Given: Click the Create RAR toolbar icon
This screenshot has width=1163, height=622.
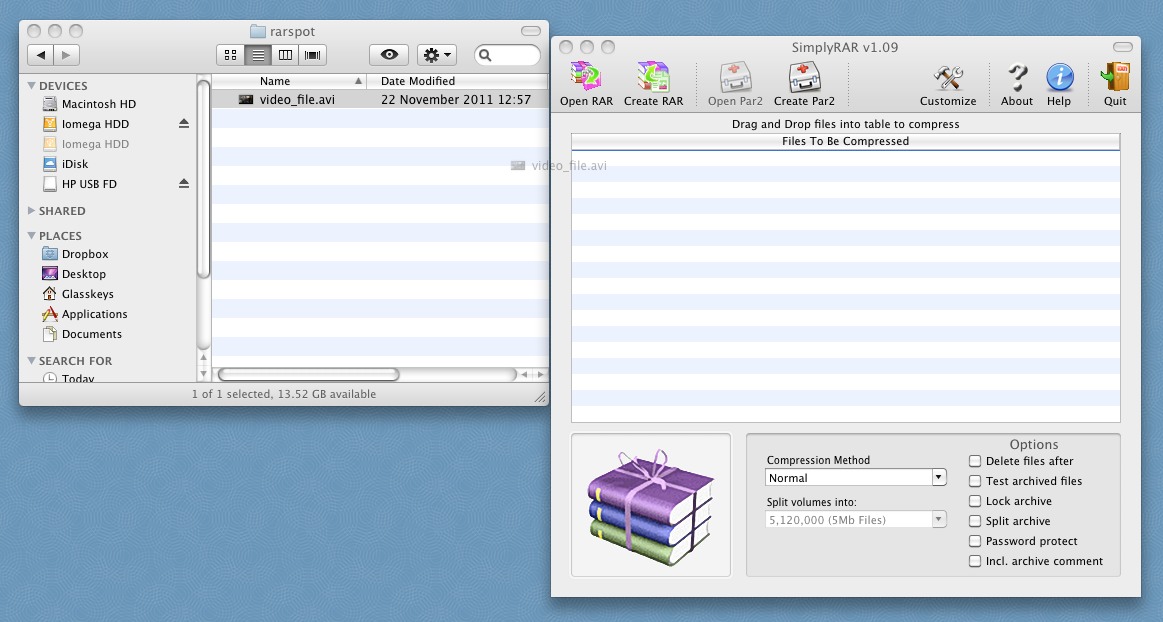Looking at the screenshot, I should pyautogui.click(x=653, y=78).
